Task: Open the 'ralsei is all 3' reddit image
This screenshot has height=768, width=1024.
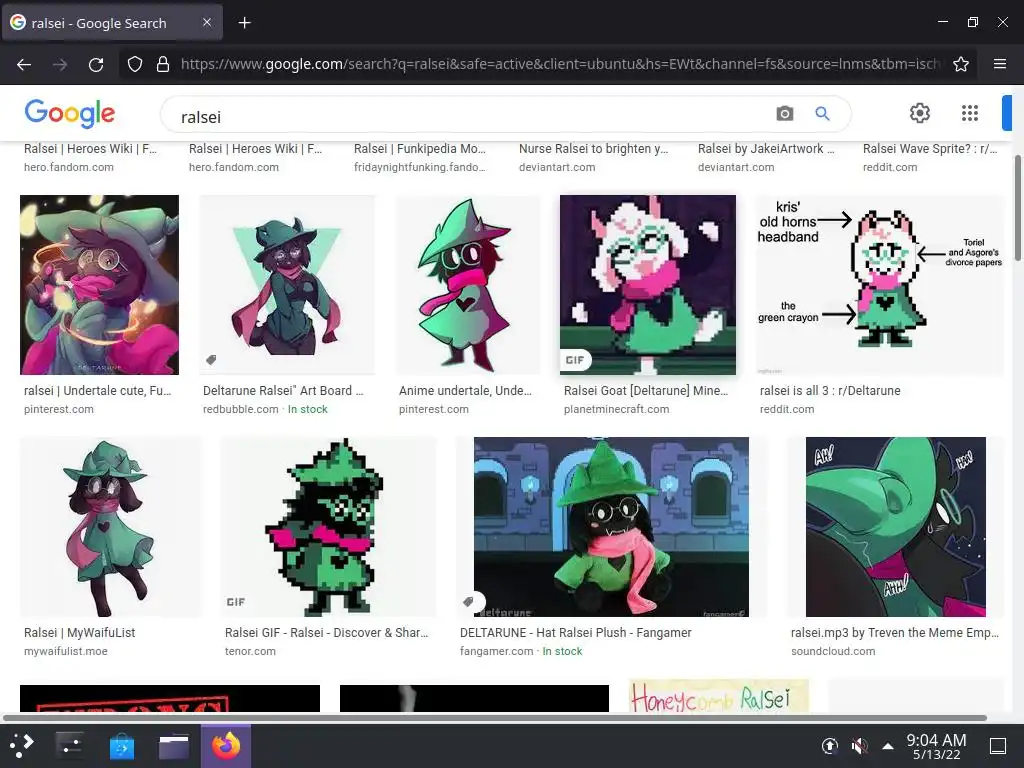Action: pos(880,285)
